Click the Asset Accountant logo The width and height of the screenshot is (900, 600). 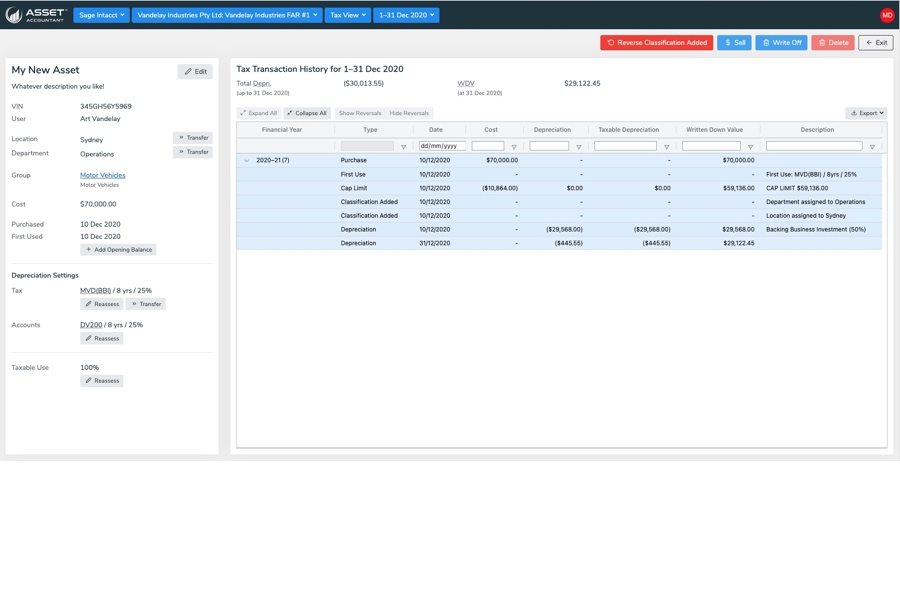click(36, 15)
